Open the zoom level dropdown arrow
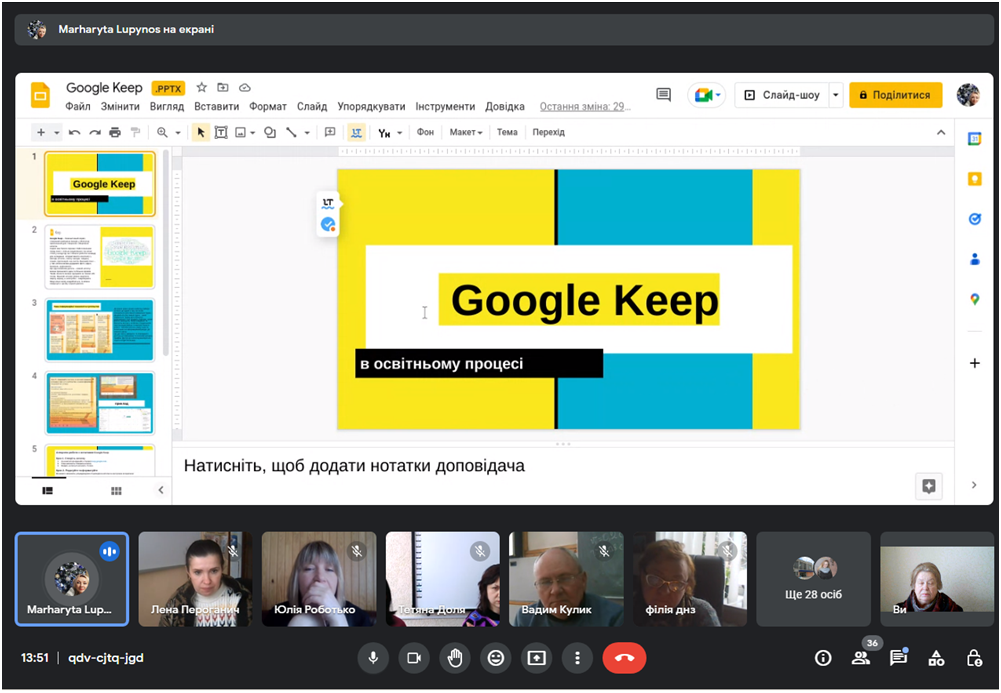This screenshot has width=1001, height=693. point(178,133)
